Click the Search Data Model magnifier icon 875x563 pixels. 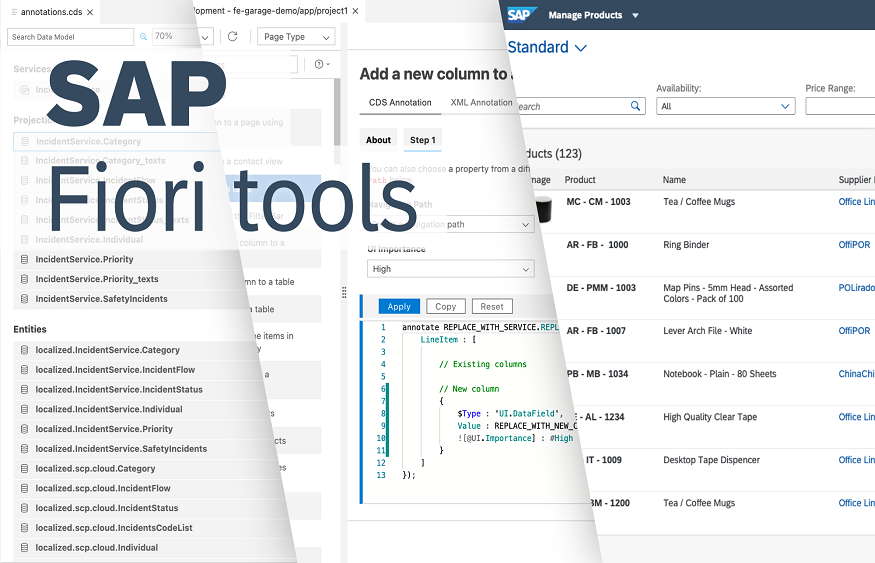click(x=143, y=37)
